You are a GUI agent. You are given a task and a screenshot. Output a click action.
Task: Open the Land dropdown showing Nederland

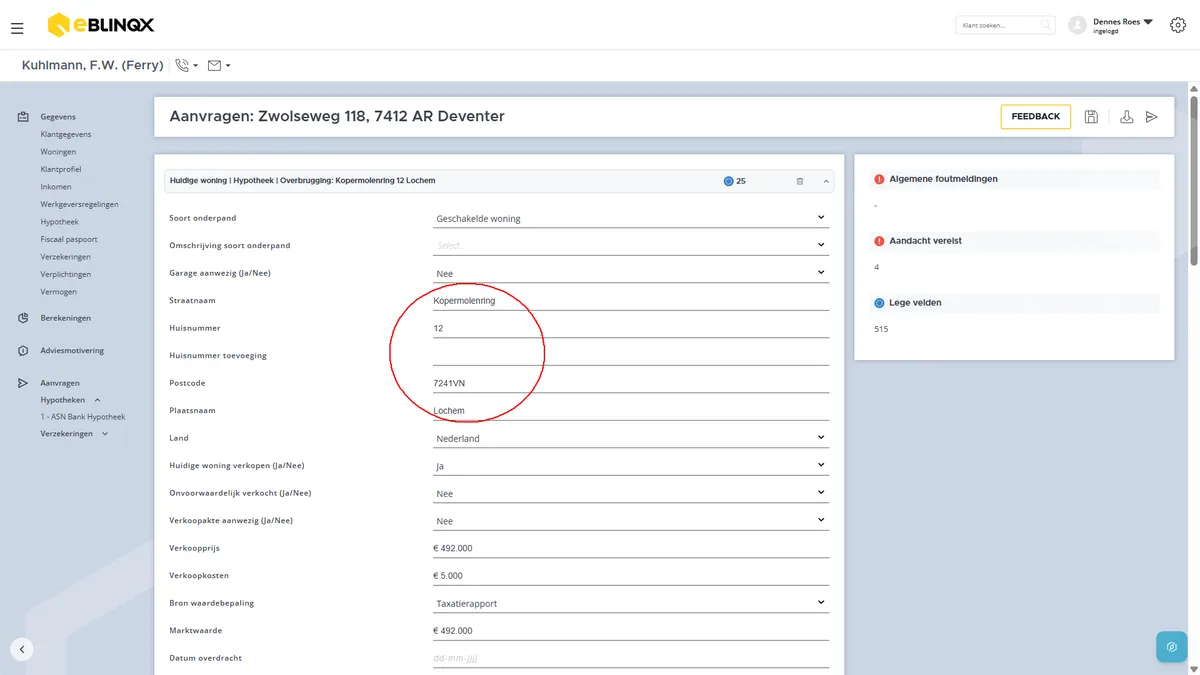pyautogui.click(x=631, y=438)
